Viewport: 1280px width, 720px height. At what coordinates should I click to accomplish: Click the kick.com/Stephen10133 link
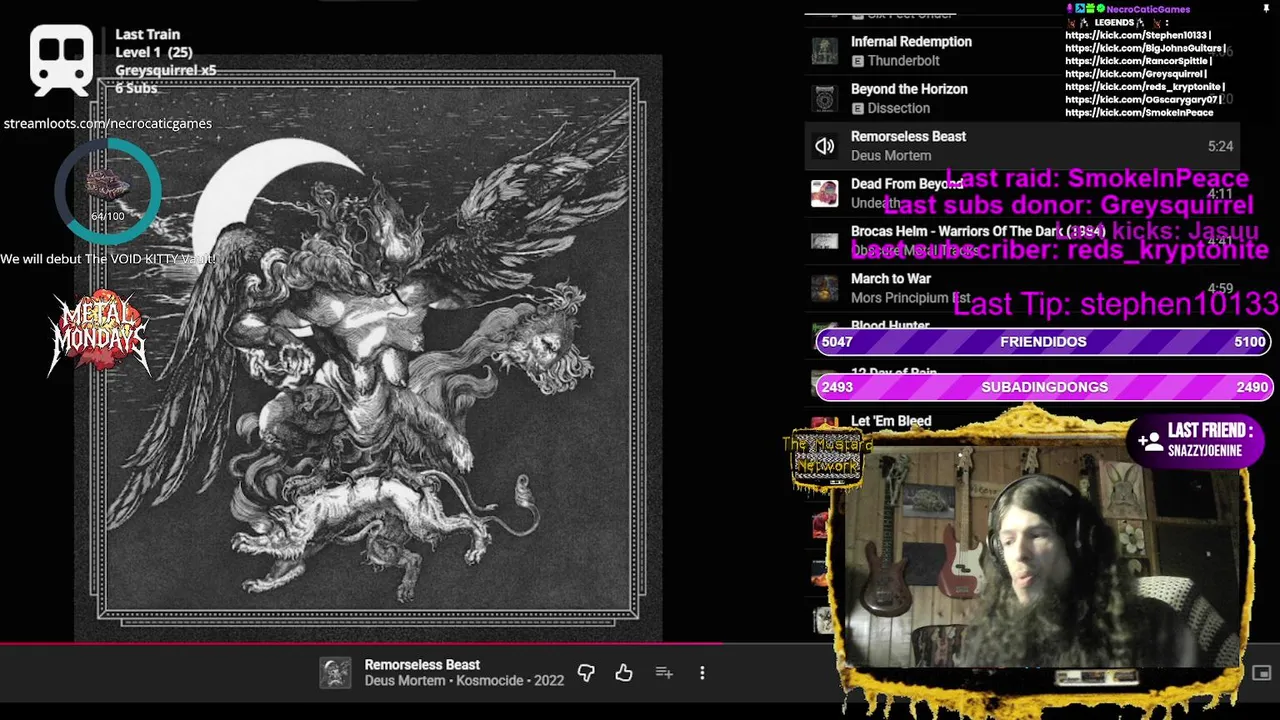(1137, 35)
